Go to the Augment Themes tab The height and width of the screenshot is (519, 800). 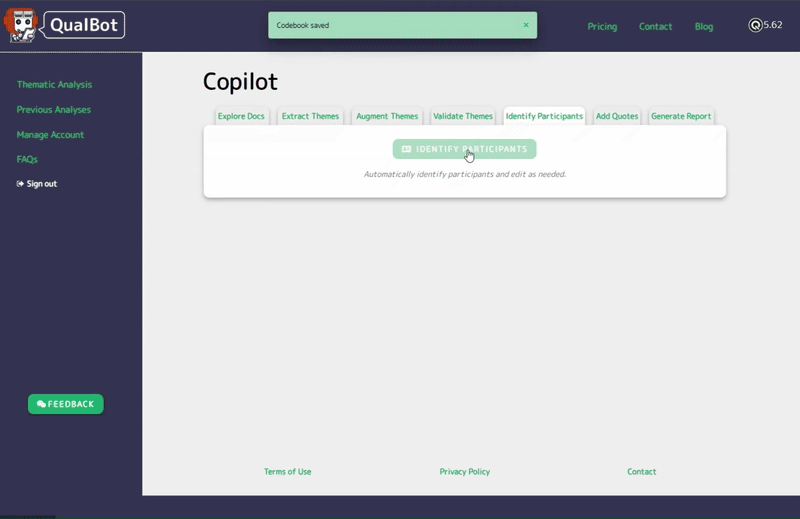click(x=387, y=116)
